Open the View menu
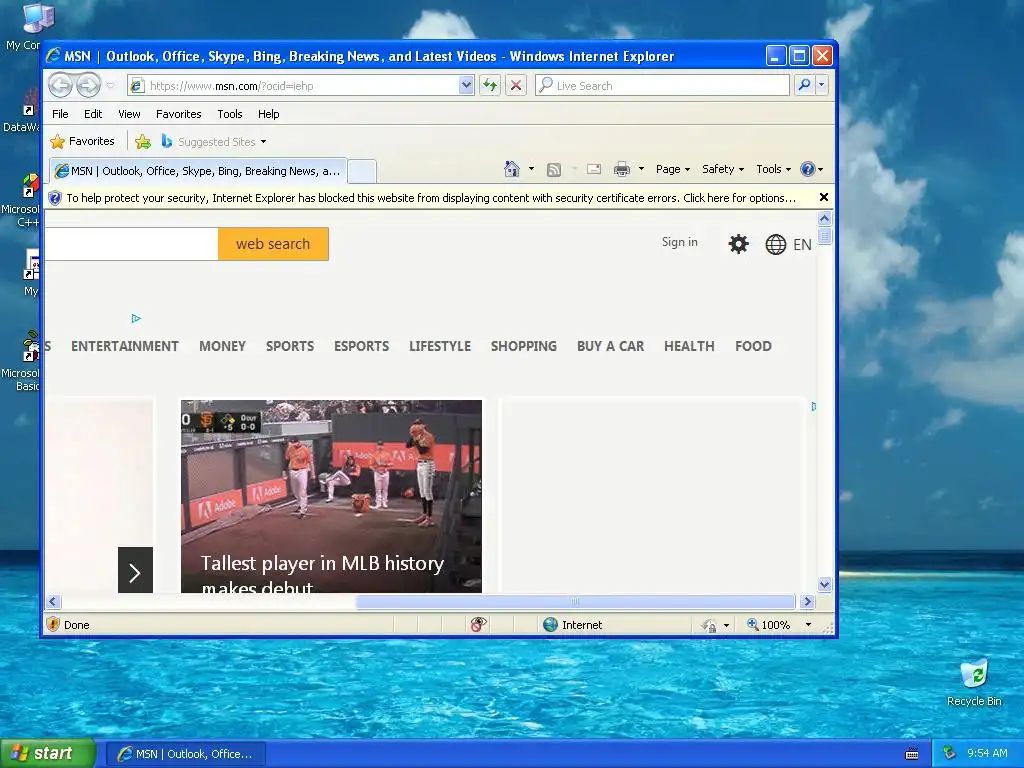The height and width of the screenshot is (768, 1024). [129, 114]
